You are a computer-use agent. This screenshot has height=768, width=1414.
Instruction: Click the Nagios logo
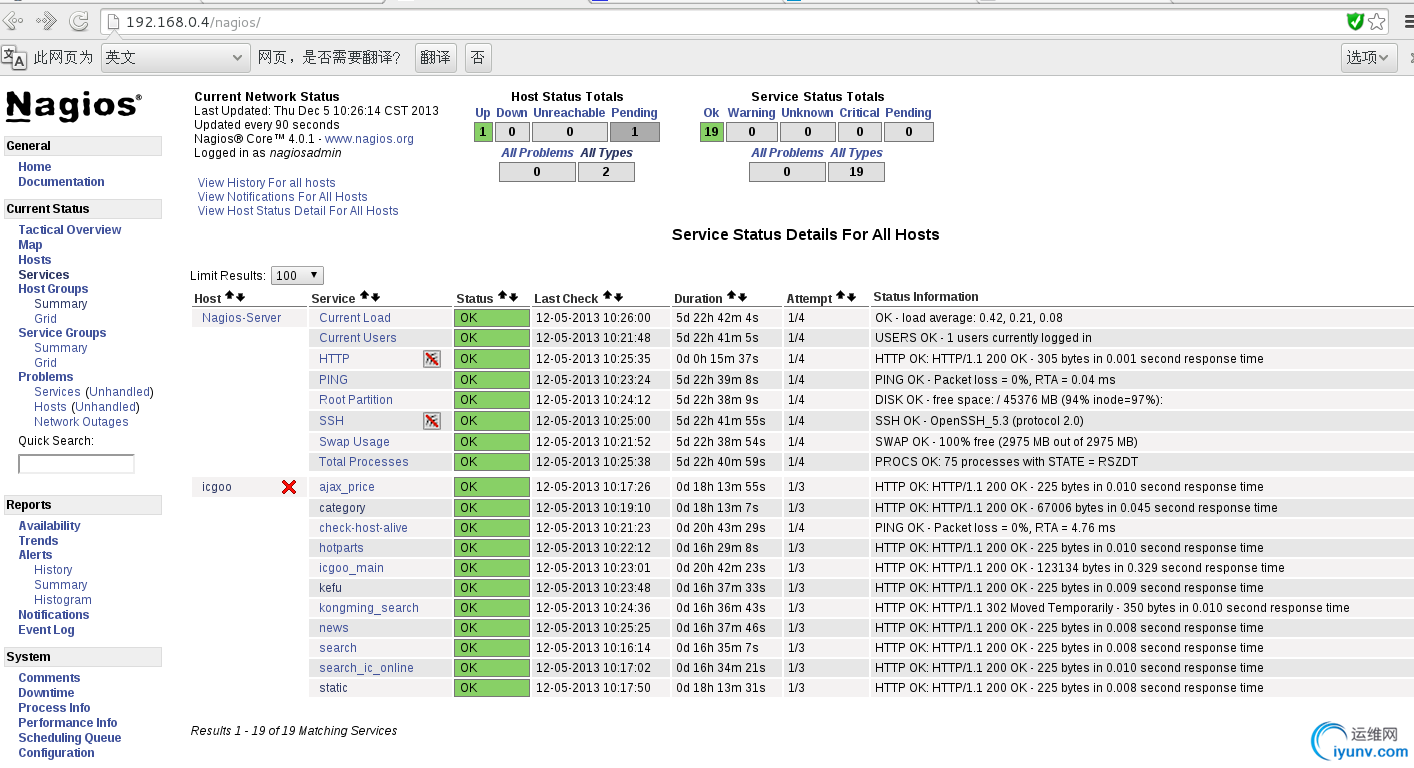pos(74,106)
